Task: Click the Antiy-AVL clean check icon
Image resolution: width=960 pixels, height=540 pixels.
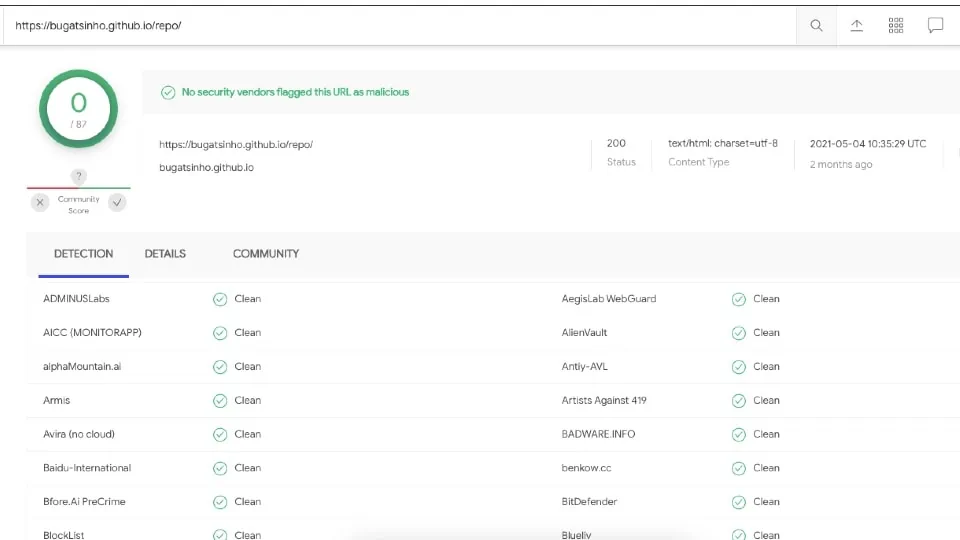Action: click(x=738, y=366)
